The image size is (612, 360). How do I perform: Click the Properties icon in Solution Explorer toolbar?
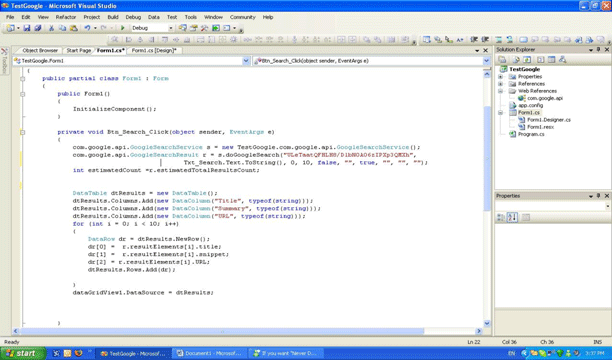pos(502,60)
